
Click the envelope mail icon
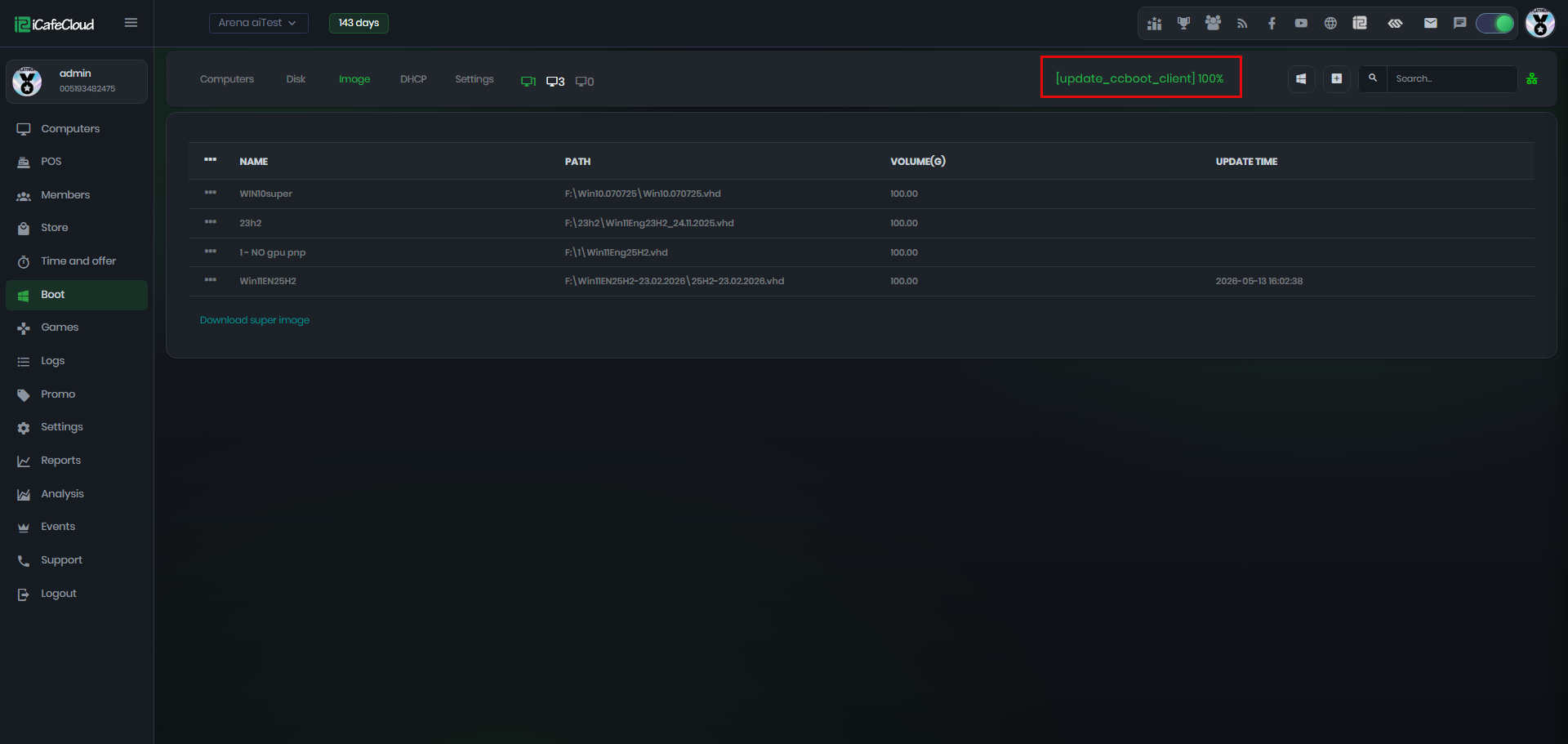(1431, 24)
